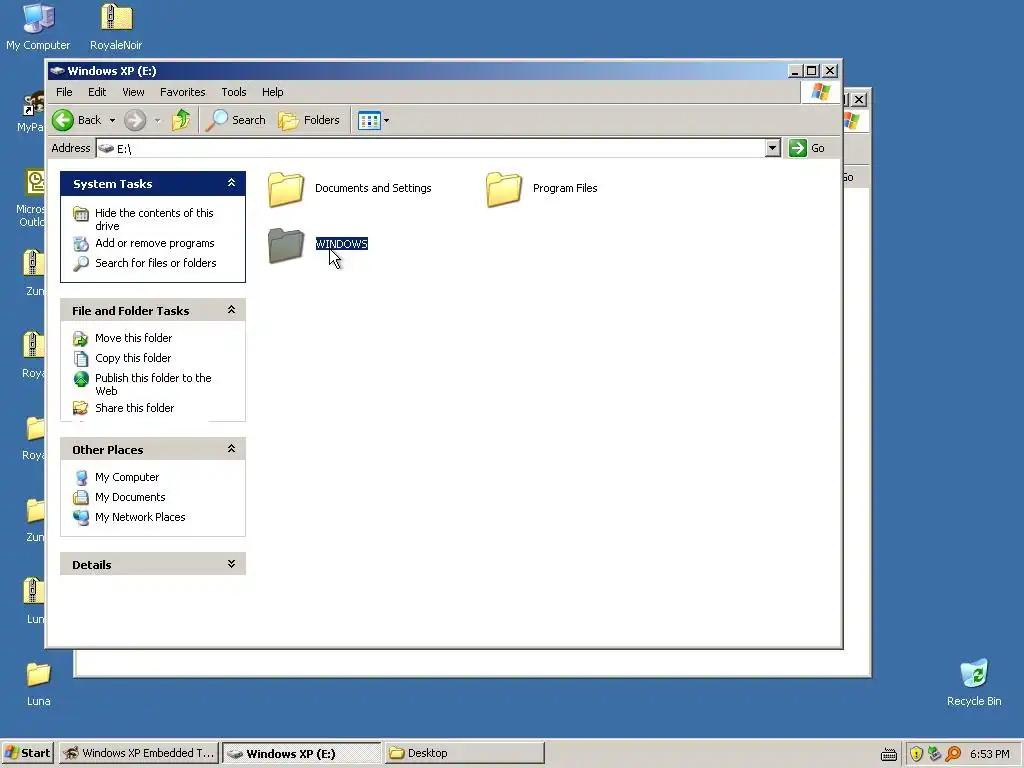Click the Copy this folder icon
Viewport: 1024px width, 768px height.
81,359
